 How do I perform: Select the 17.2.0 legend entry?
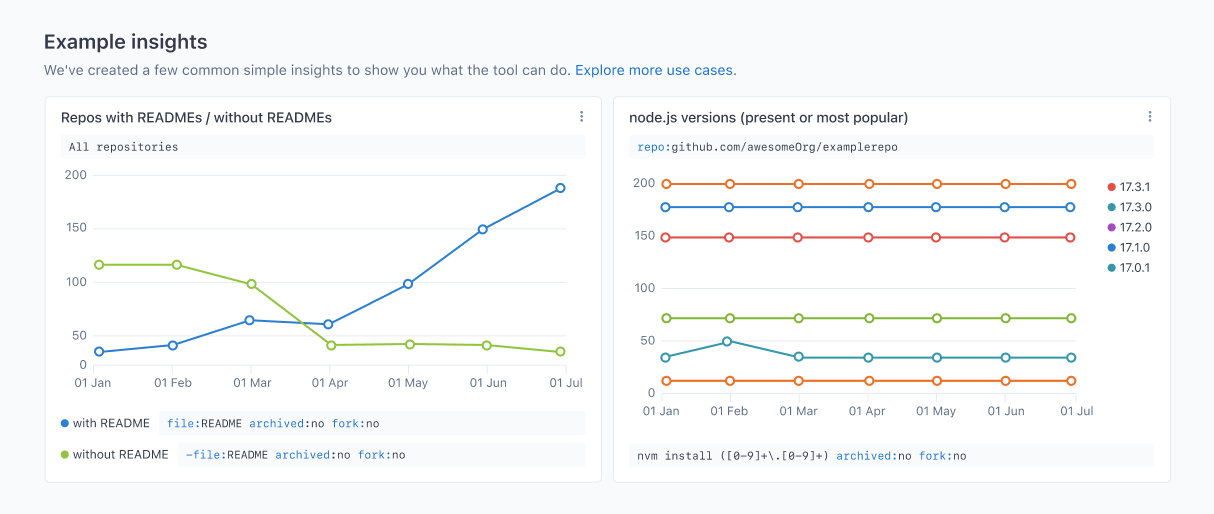click(x=1134, y=227)
